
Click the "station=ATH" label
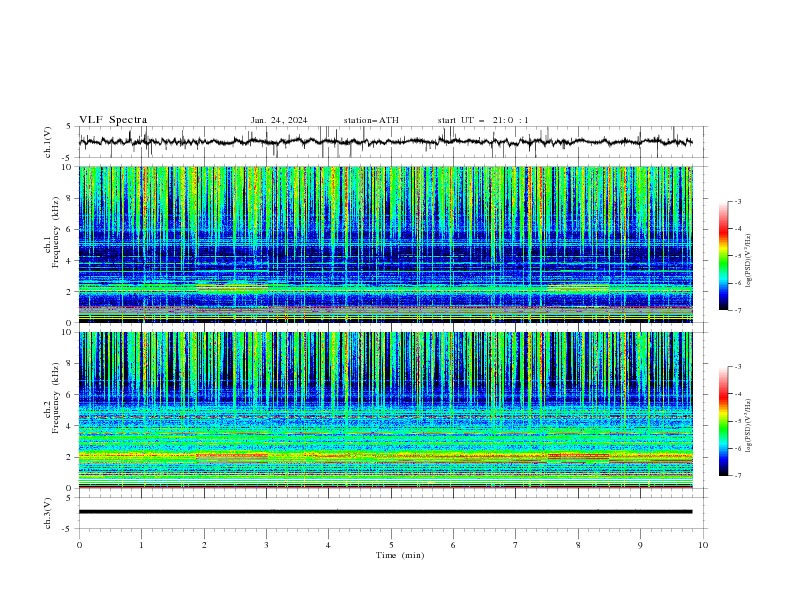(x=371, y=120)
